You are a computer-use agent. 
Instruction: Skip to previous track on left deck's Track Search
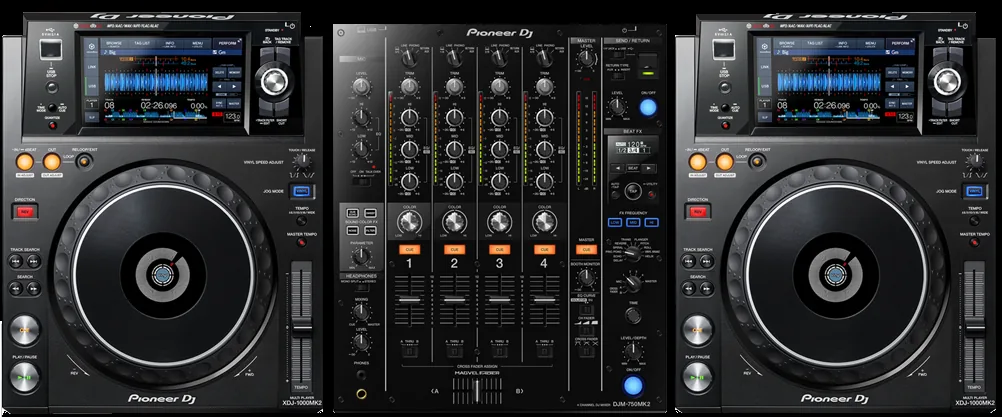point(16,261)
